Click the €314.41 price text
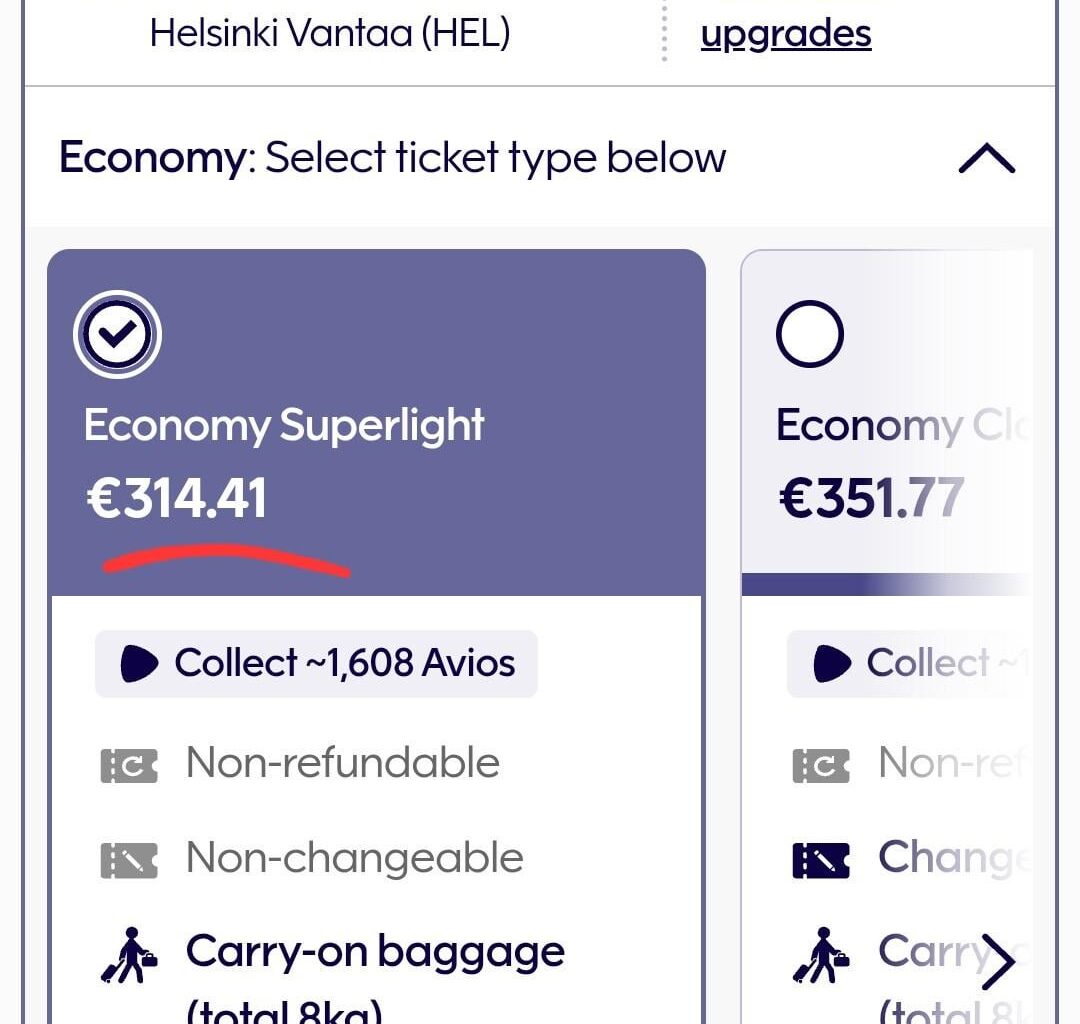 (x=176, y=497)
